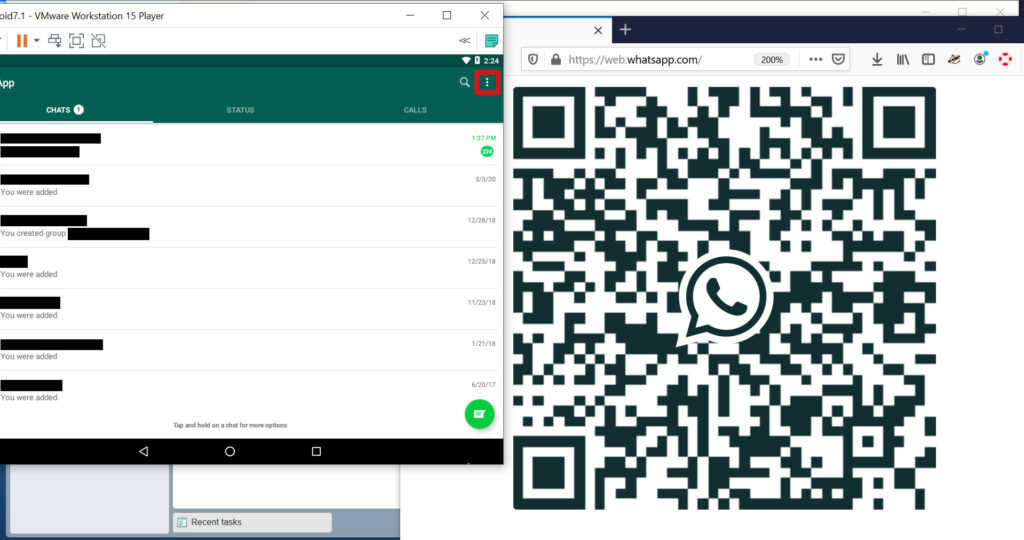The height and width of the screenshot is (540, 1024).
Task: Tap the Android back navigation button
Action: pyautogui.click(x=144, y=451)
